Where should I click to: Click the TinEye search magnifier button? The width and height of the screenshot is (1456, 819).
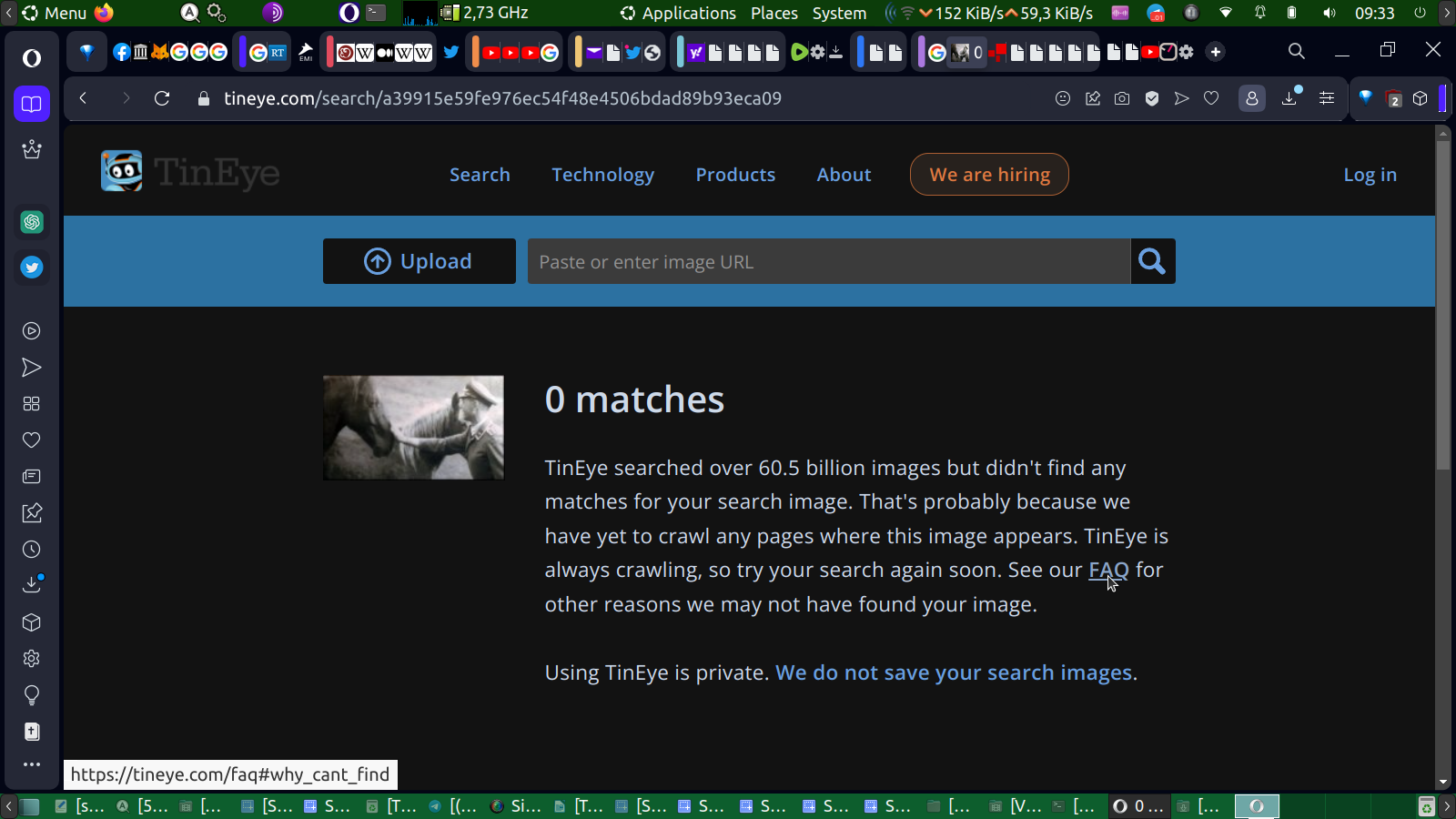[x=1153, y=261]
